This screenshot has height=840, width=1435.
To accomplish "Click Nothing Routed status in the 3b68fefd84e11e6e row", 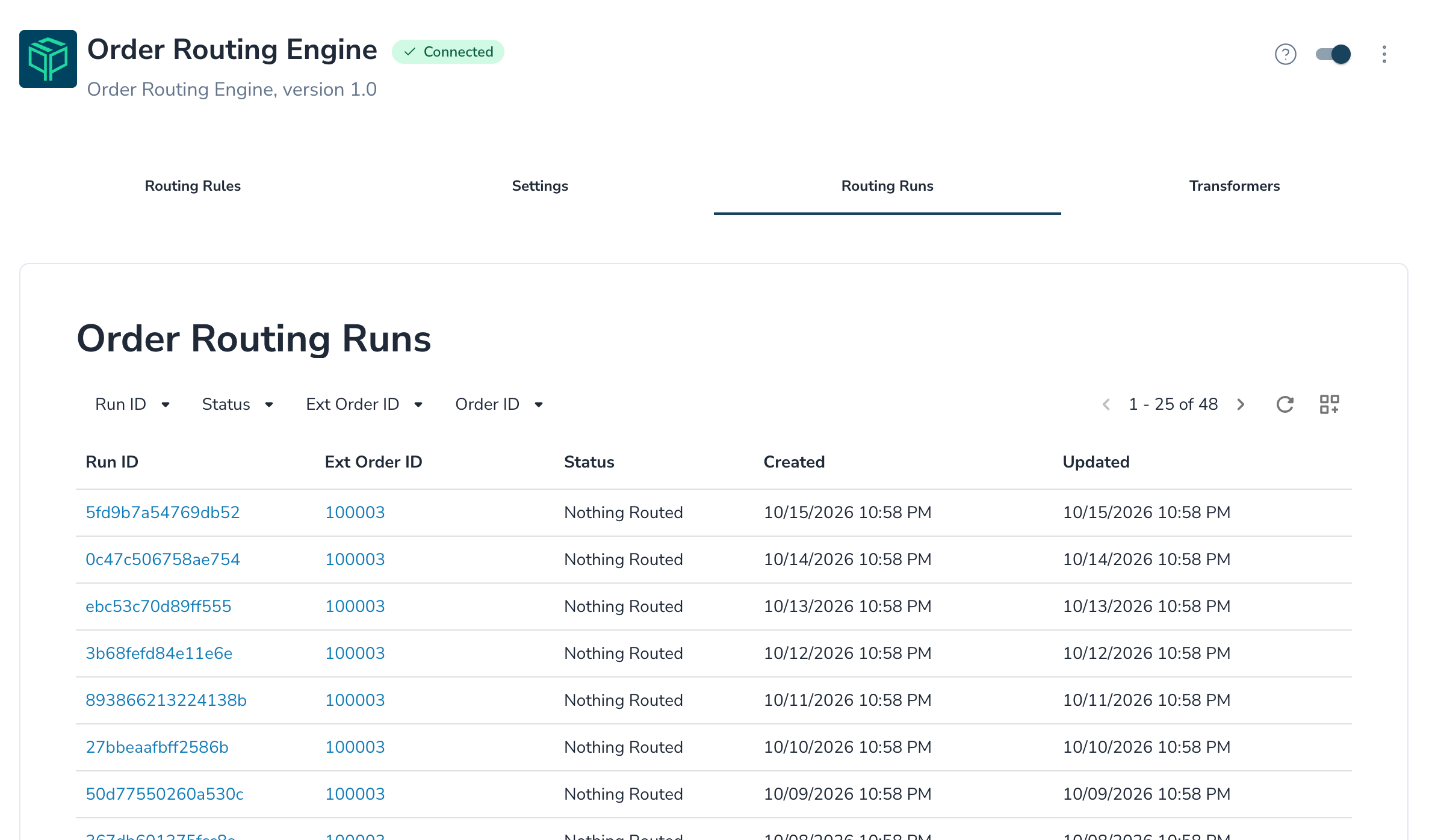I will coord(623,654).
